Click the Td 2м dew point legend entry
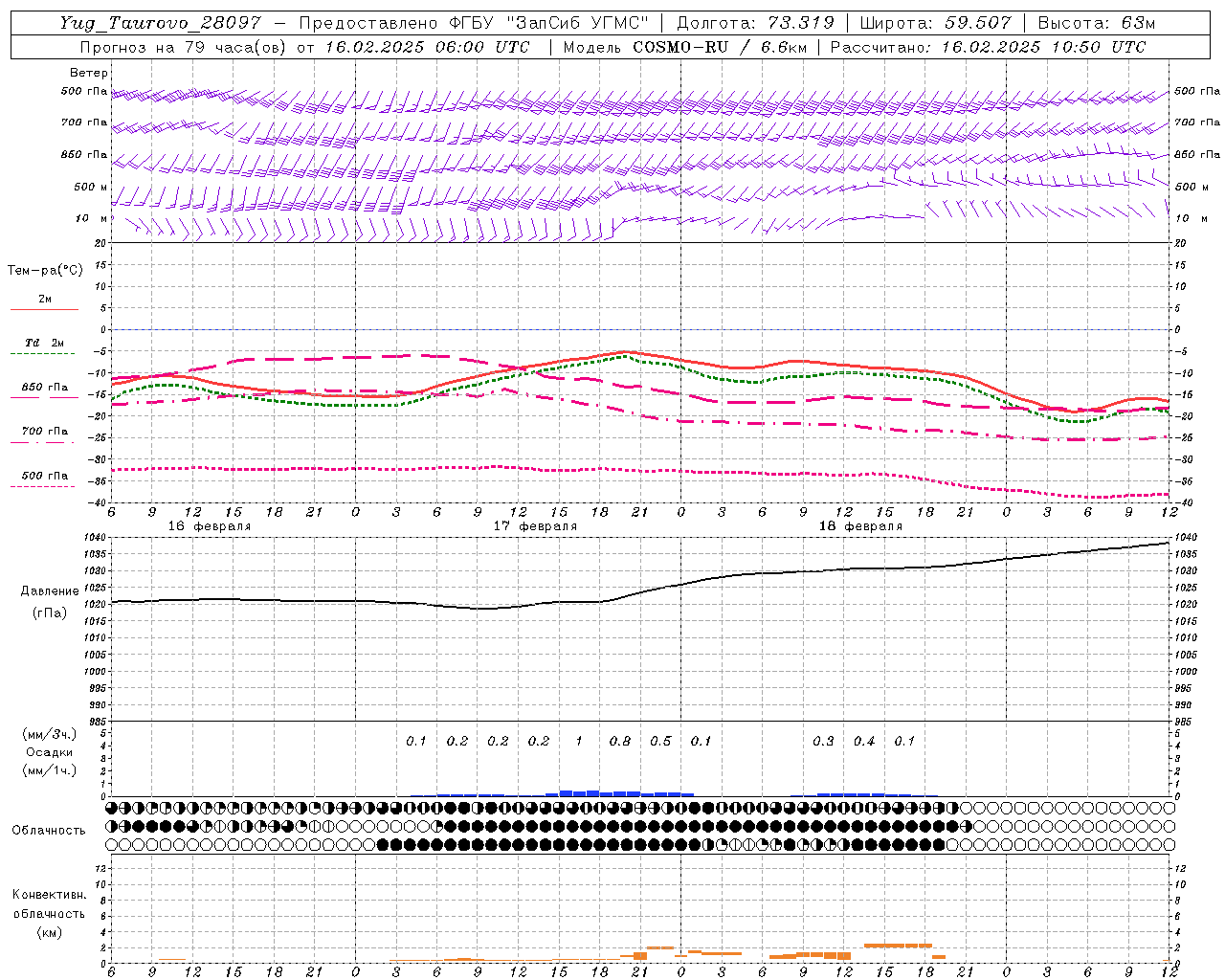 45,343
